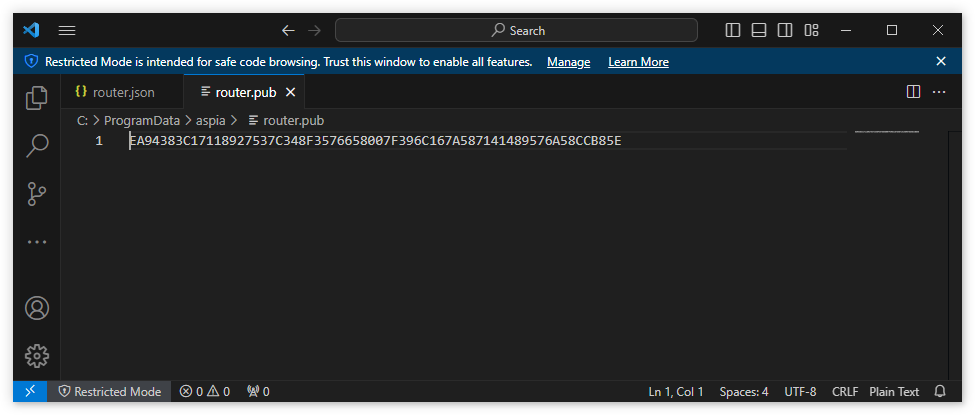Click the split editor layout icon

coord(913,91)
